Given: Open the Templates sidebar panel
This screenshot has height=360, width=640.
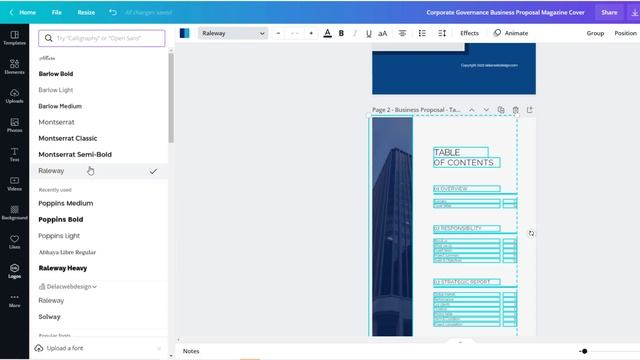Looking at the screenshot, I should (x=14, y=38).
